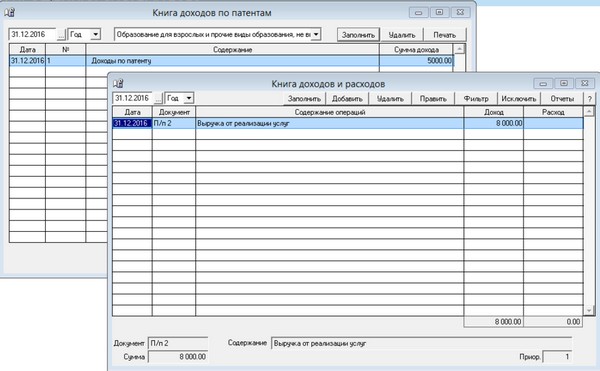This screenshot has height=371, width=600.
Task: Click the 8 000.00 income cell in the row
Action: (x=494, y=123)
